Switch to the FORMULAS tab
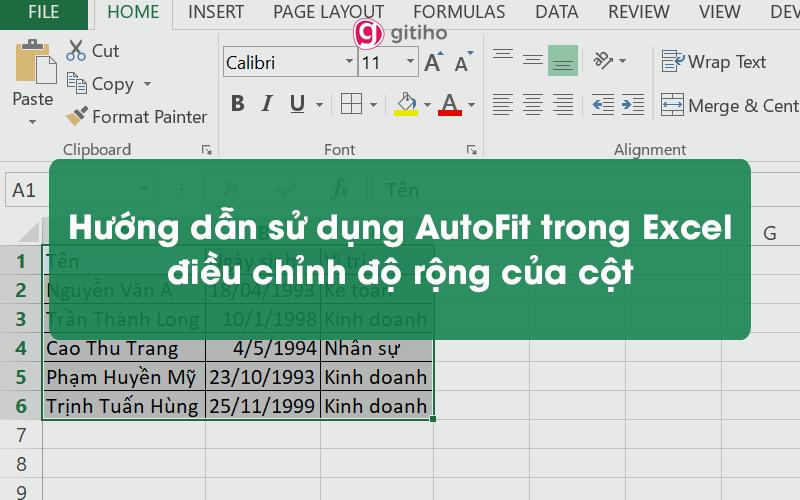Screen dimensions: 800x500 tap(459, 12)
